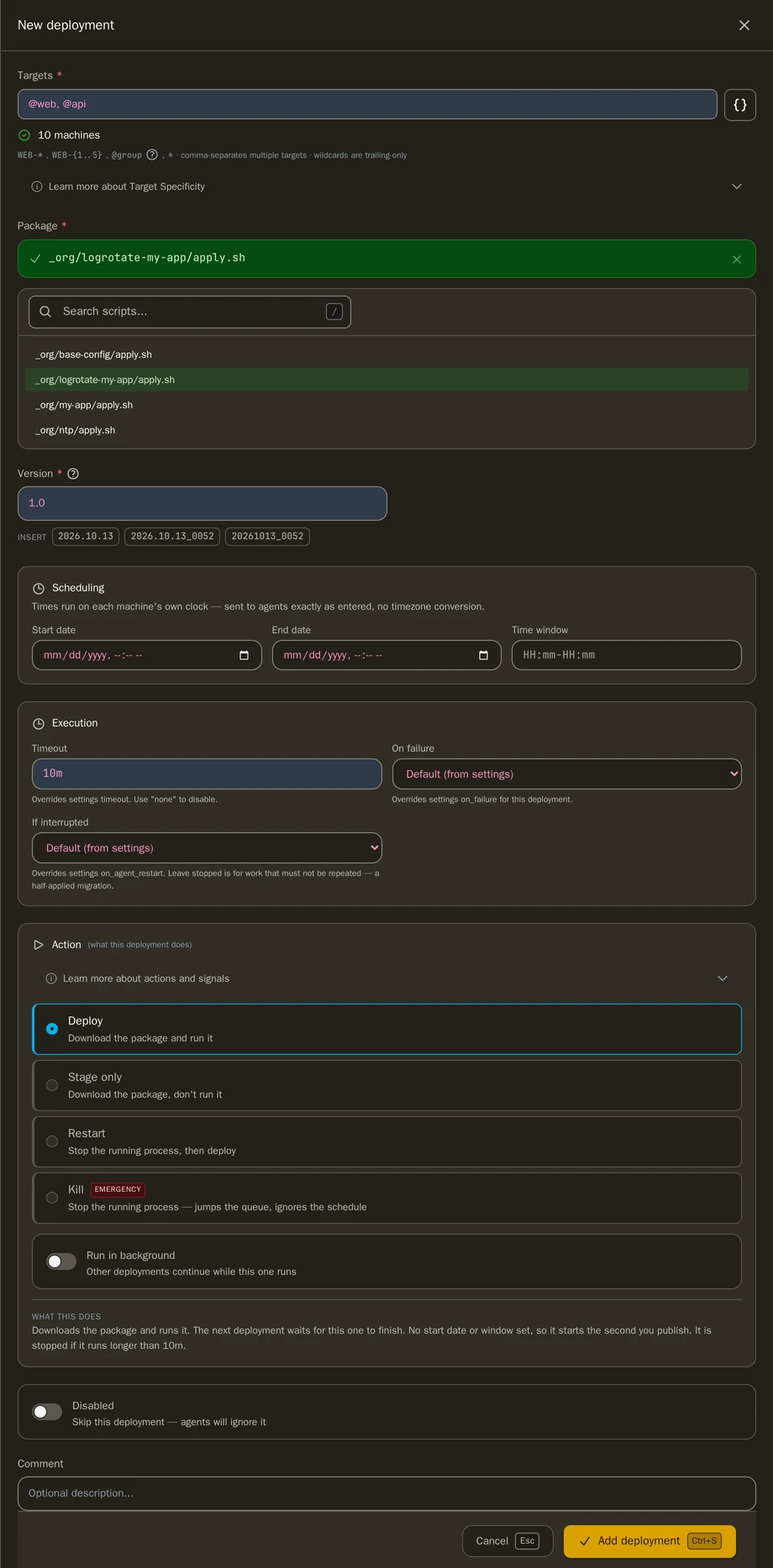Select _org/ntp/apply.sh script
The width and height of the screenshot is (773, 1568).
point(386,430)
